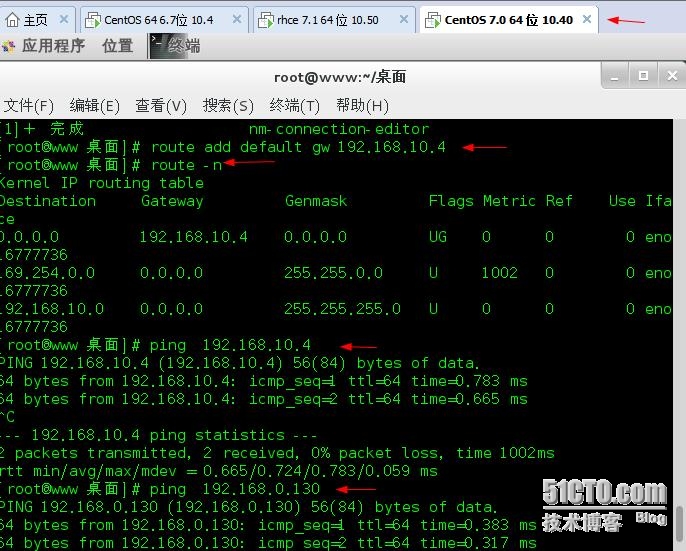Viewport: 686px width, 551px height.
Task: Click the 终端 terminal taskbar item
Action: pos(175,46)
